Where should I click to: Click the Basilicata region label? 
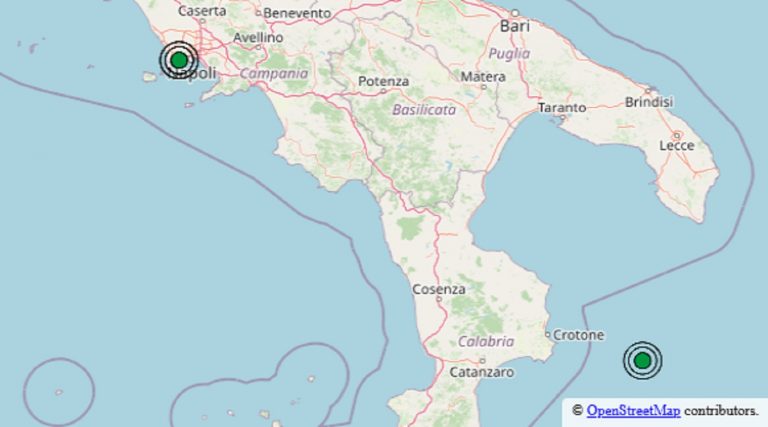click(x=424, y=110)
